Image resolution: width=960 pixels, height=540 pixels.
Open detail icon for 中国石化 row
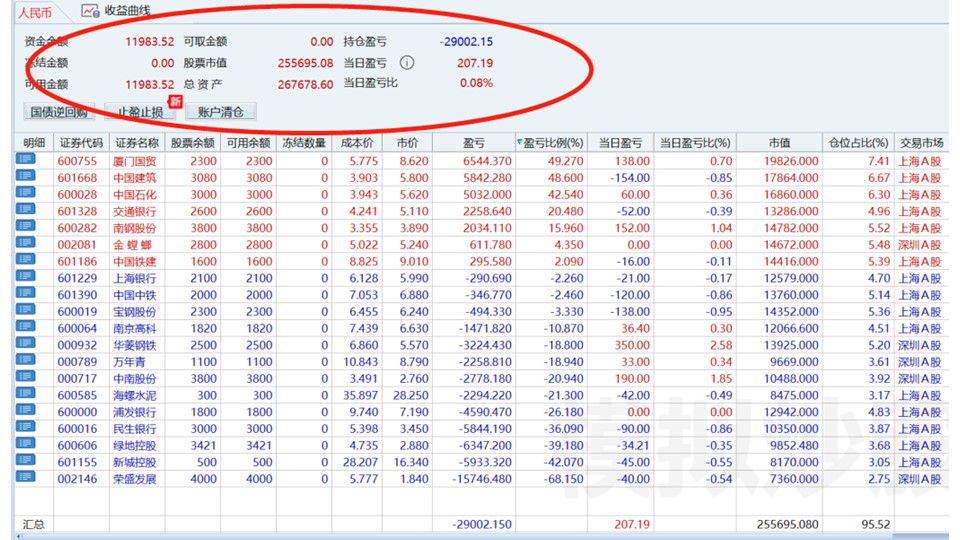tap(26, 193)
